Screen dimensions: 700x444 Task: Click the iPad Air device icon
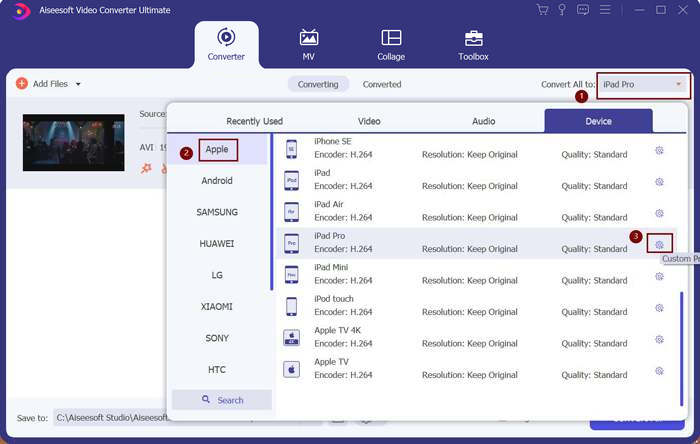291,212
